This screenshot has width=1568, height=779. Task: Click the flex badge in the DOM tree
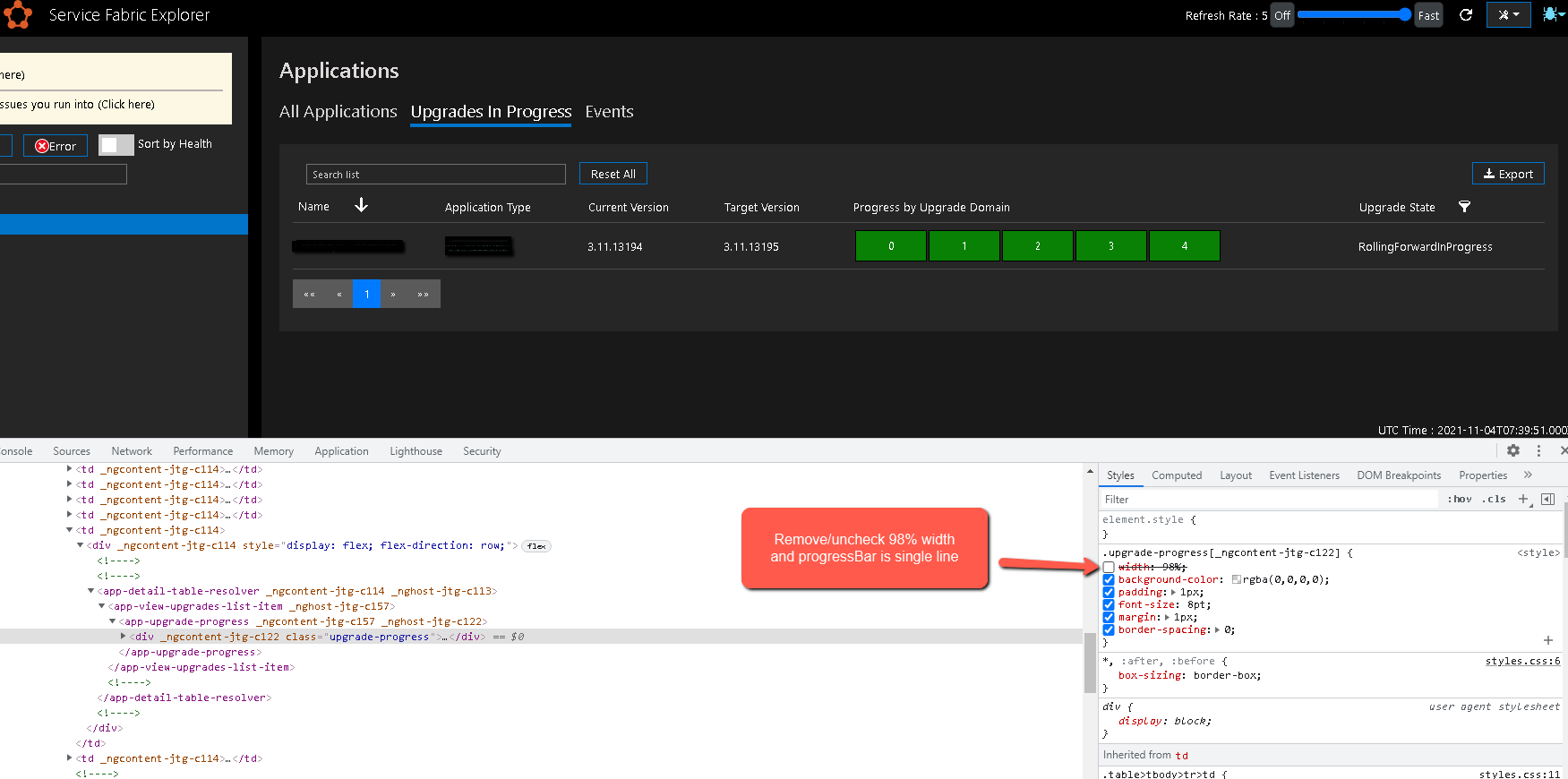point(536,546)
